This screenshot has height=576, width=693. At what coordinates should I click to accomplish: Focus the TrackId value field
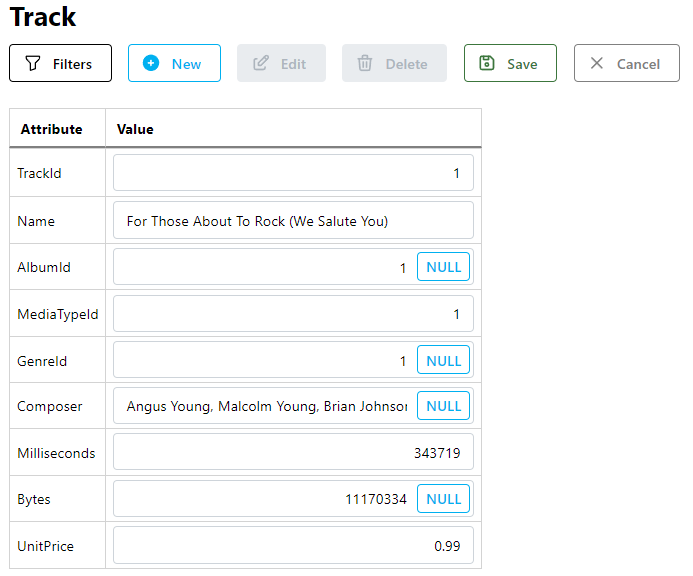pos(293,173)
